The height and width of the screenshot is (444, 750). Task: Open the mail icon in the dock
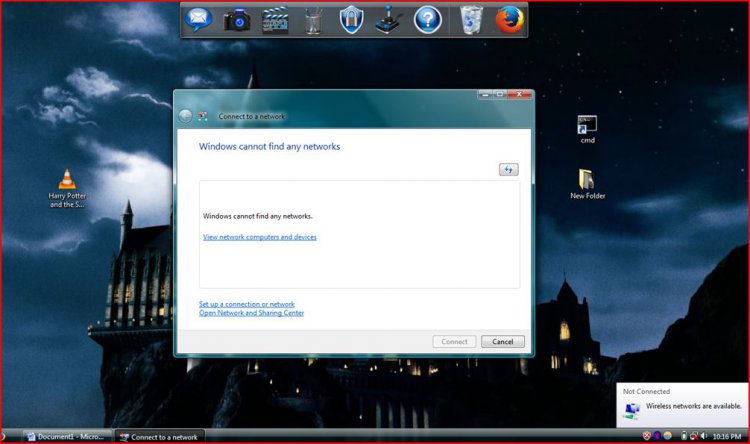199,19
